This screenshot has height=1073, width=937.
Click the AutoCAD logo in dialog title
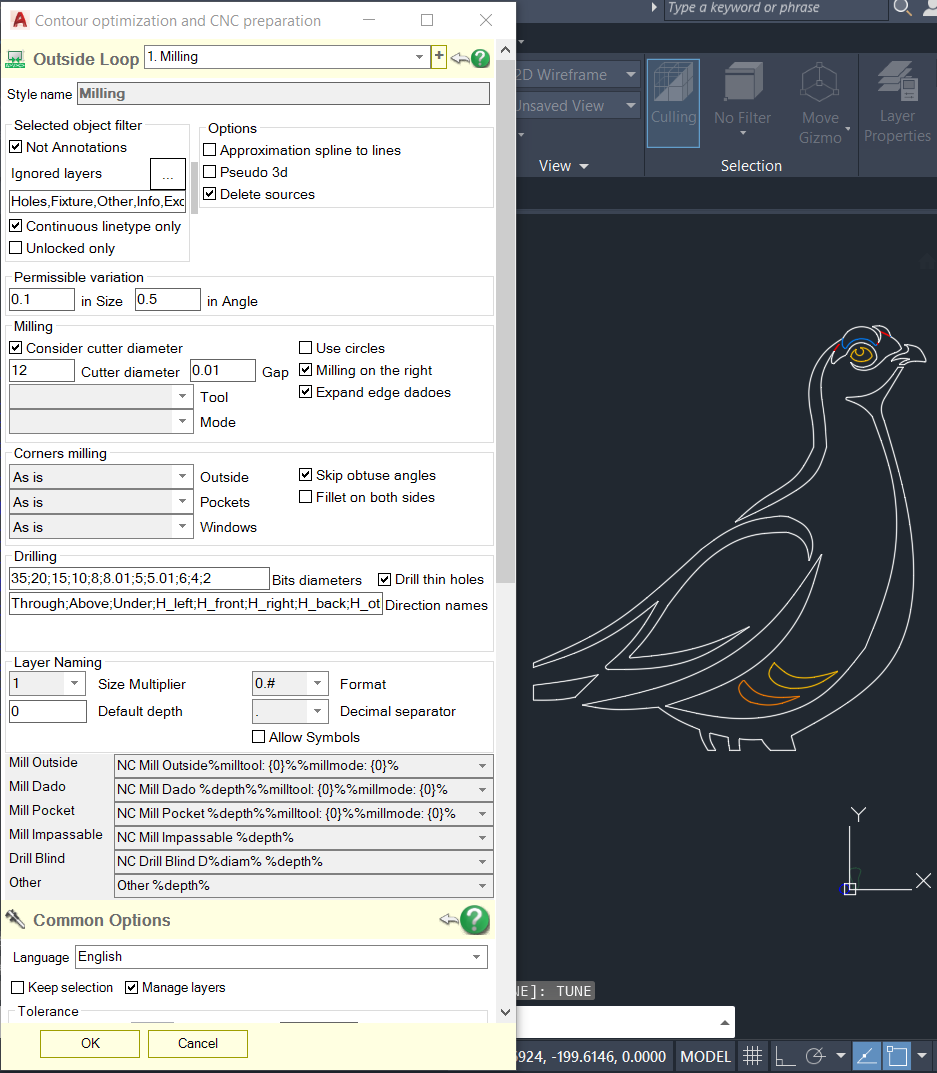pos(20,21)
